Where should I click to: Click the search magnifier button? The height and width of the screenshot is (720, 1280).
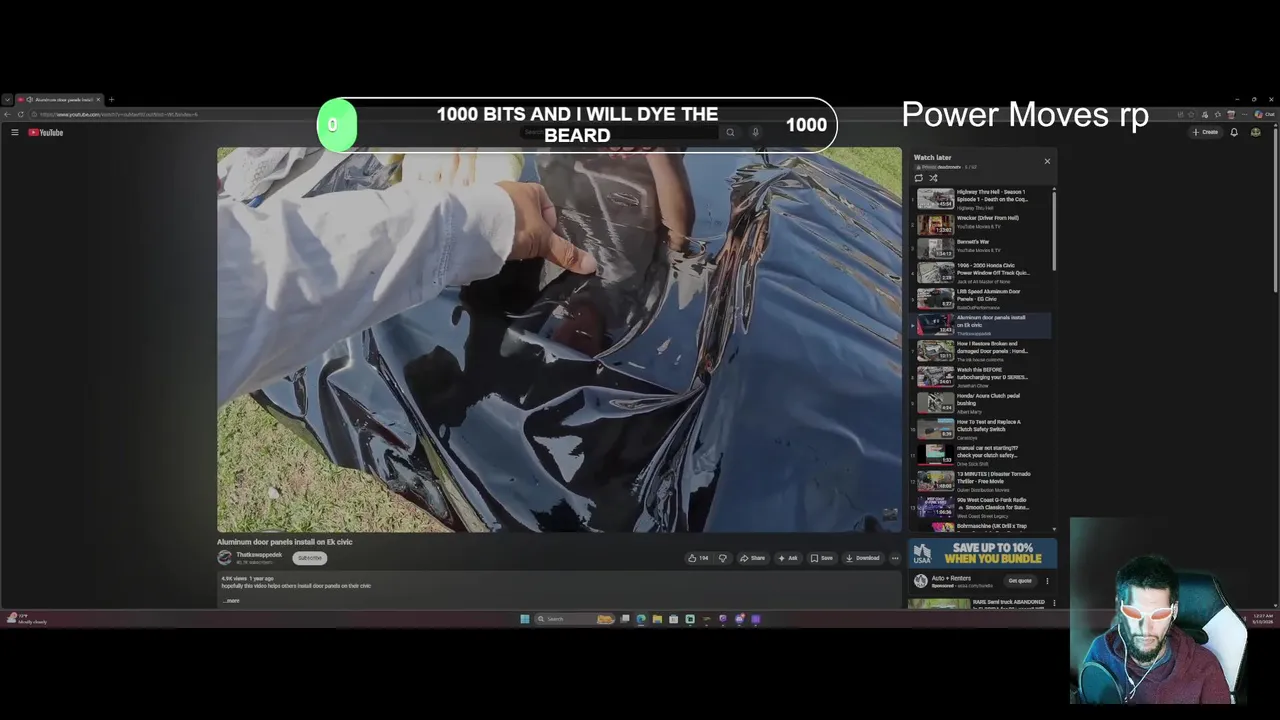730,132
